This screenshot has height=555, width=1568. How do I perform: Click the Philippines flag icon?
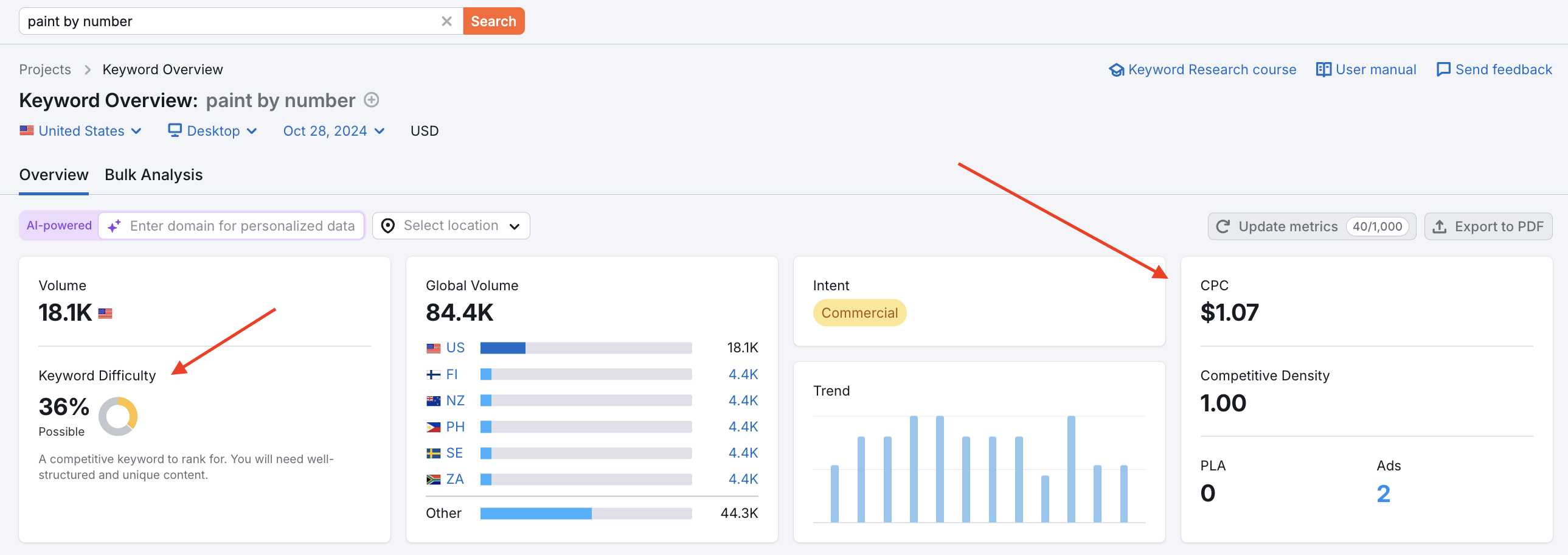coord(434,427)
